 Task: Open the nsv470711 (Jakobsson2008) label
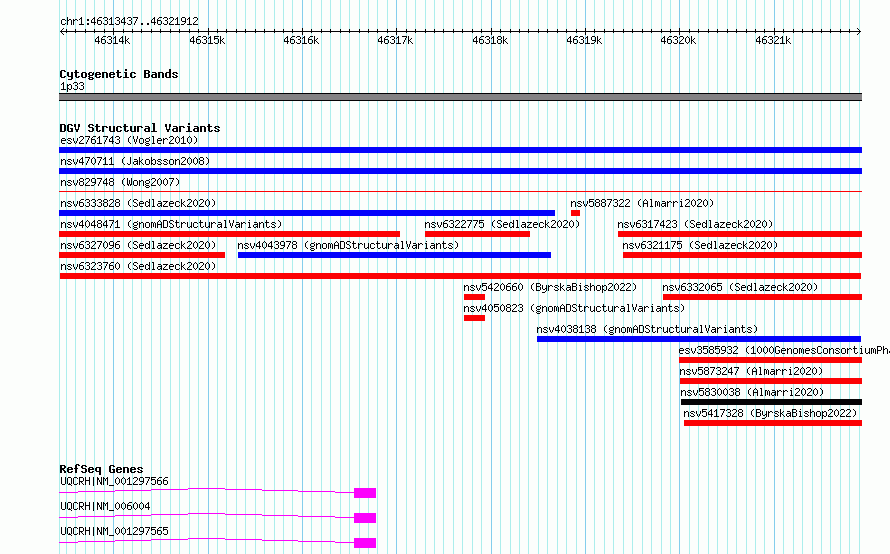pyautogui.click(x=135, y=161)
